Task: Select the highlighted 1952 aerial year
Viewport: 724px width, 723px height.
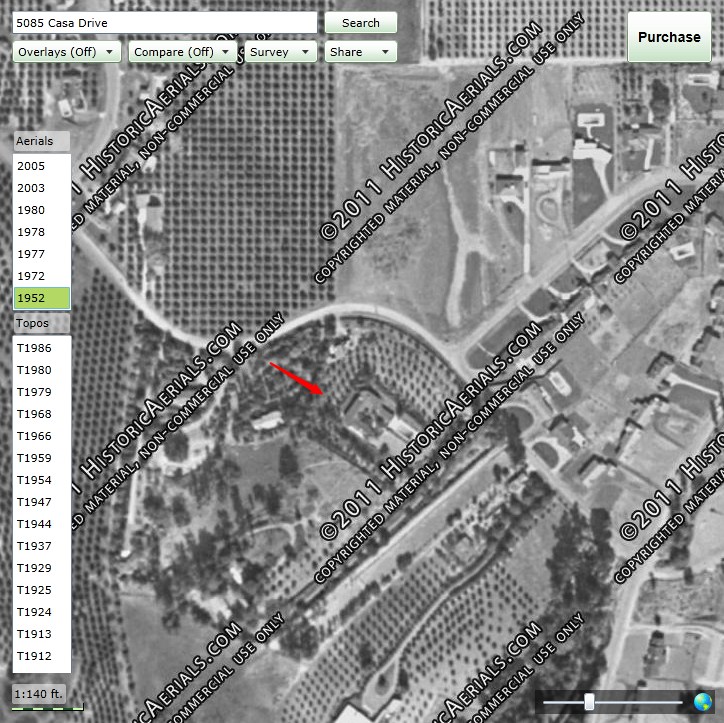Action: click(42, 298)
